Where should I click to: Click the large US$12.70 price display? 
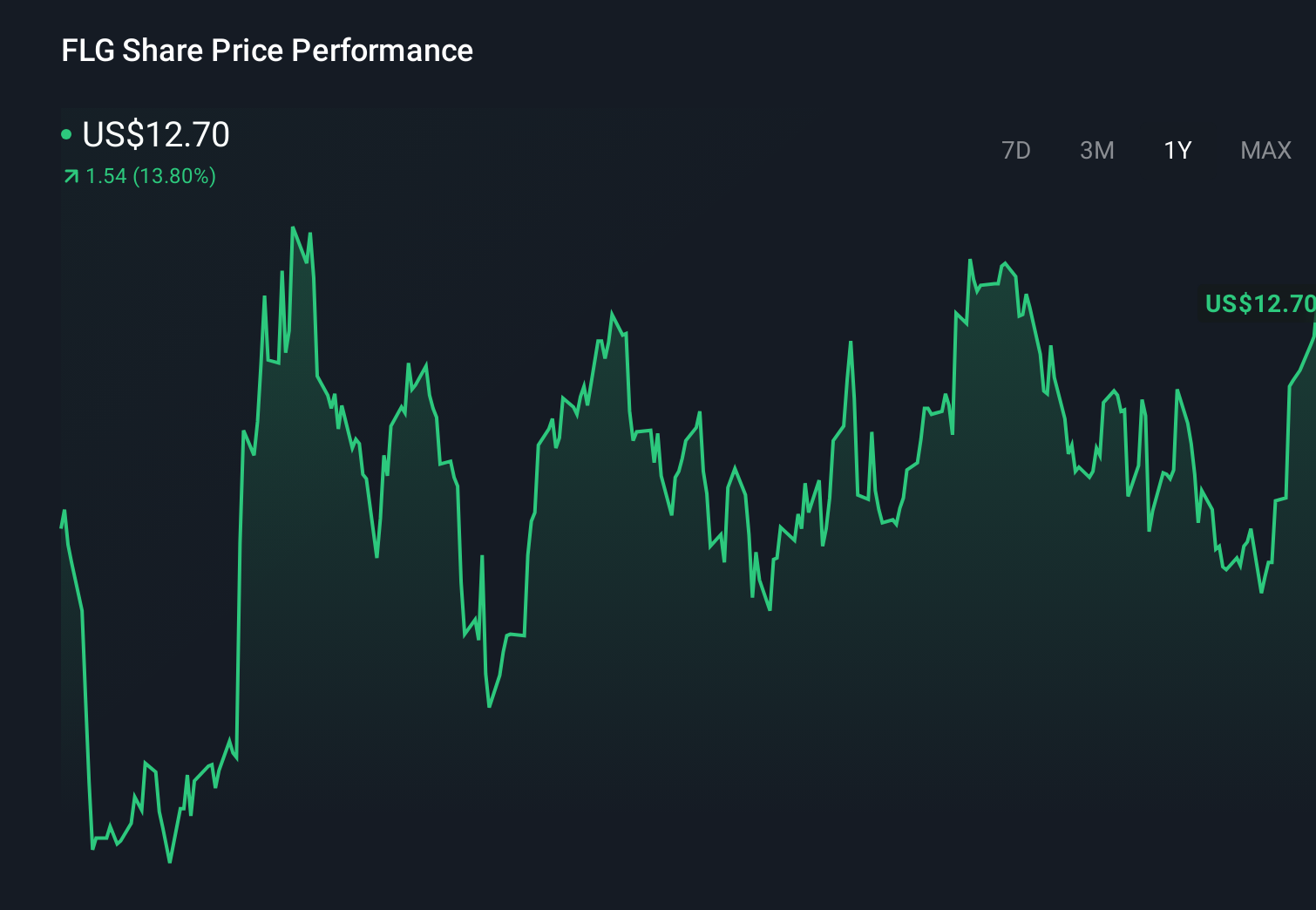[x=155, y=135]
